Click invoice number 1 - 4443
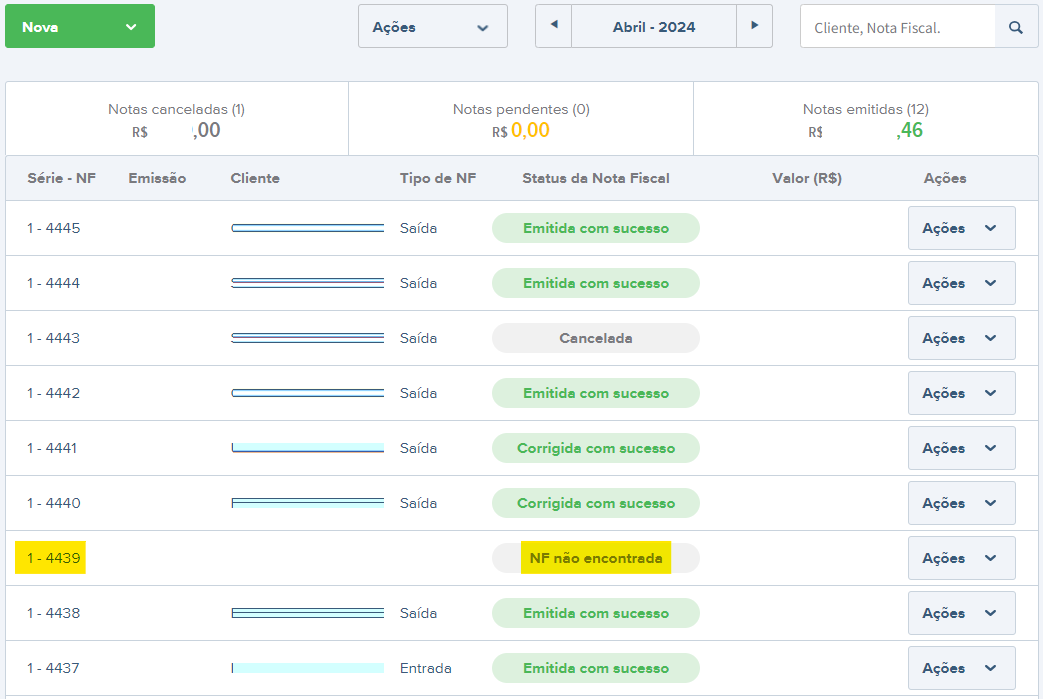 click(53, 338)
